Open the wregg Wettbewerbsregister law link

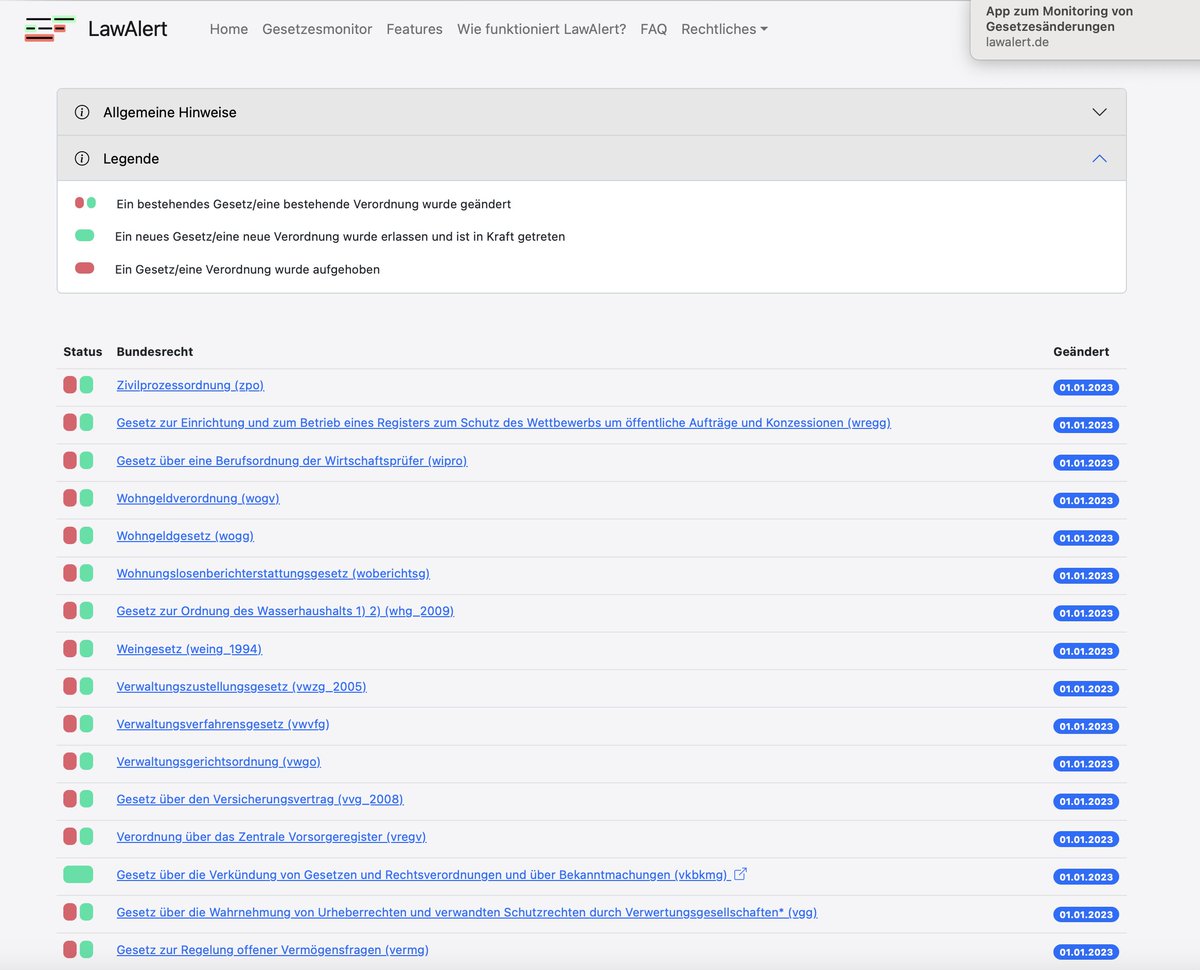pos(504,423)
